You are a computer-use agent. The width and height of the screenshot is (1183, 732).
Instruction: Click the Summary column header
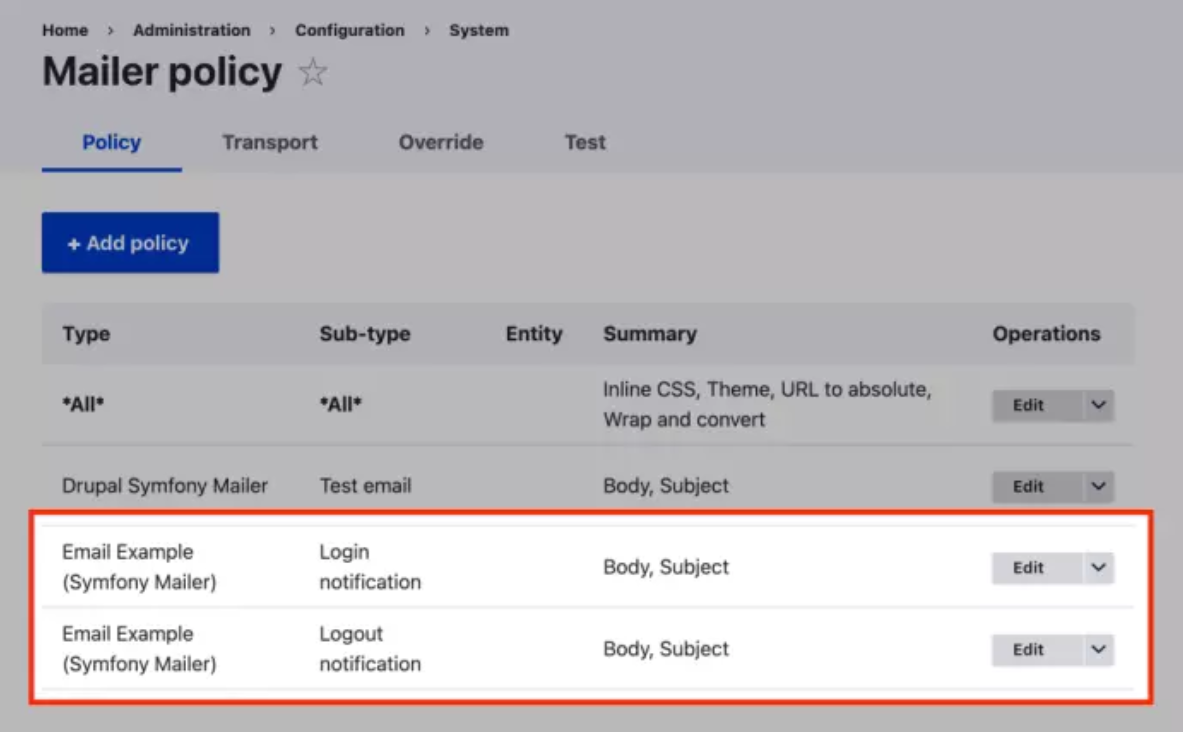pos(650,334)
